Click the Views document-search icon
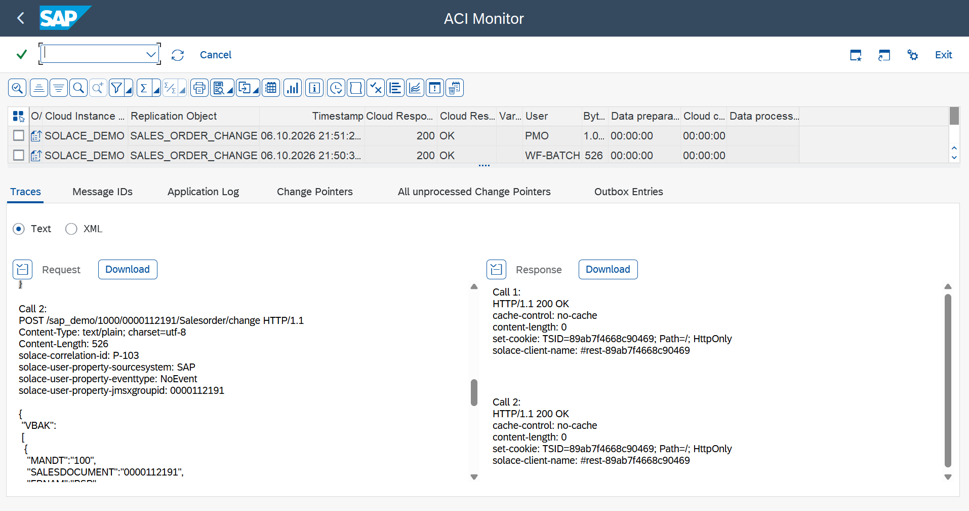The image size is (969, 511). tap(218, 88)
